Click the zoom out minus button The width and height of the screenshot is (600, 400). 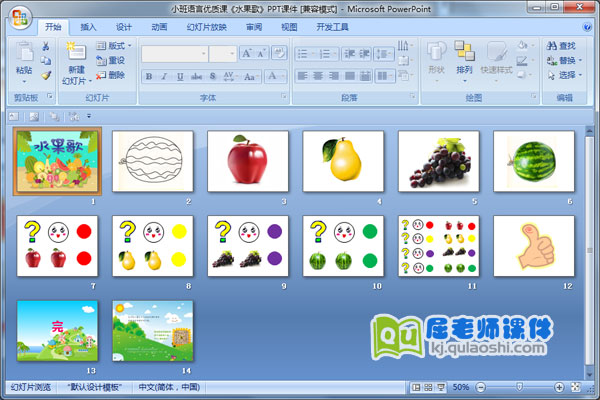481,387
